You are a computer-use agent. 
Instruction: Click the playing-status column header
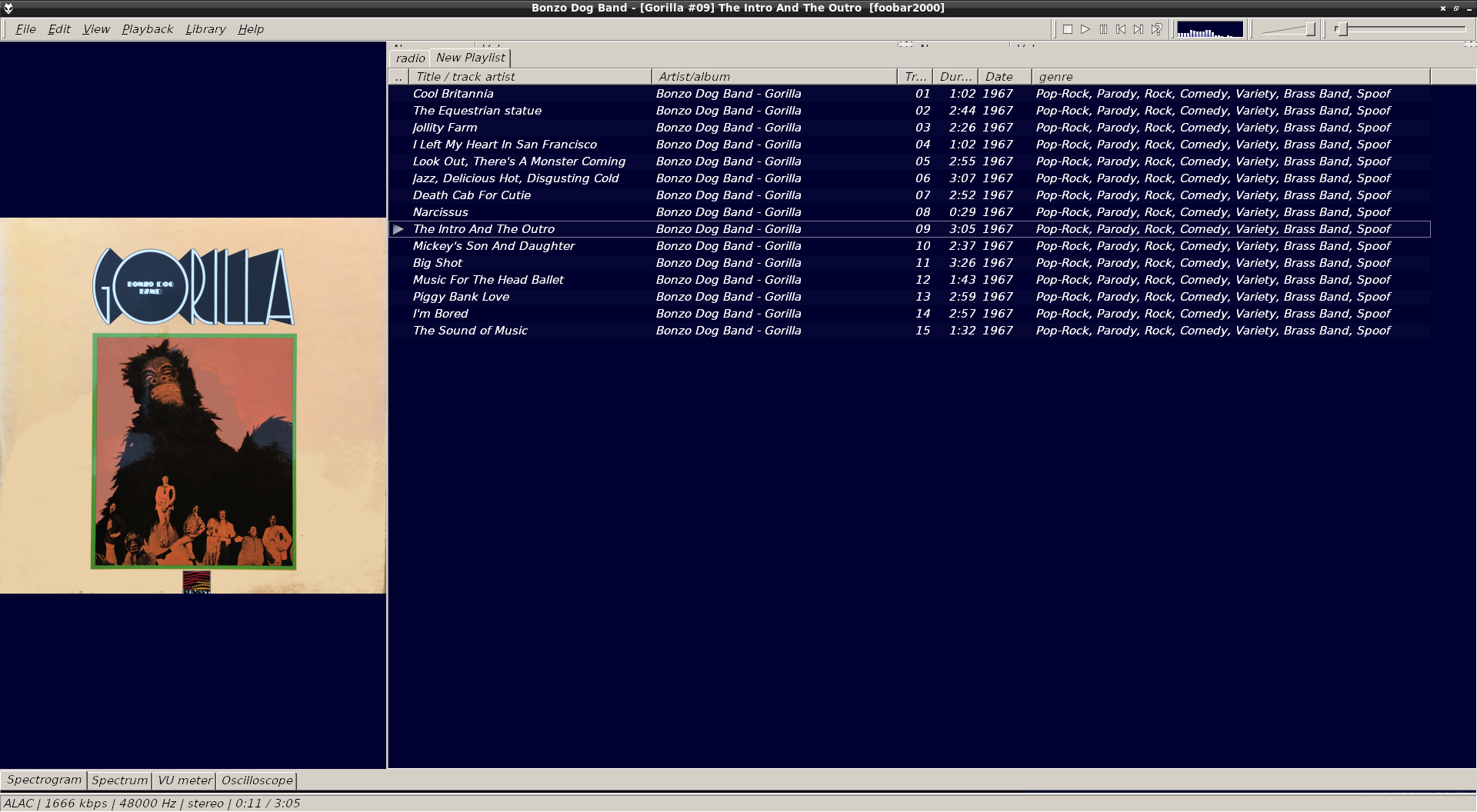click(x=398, y=77)
